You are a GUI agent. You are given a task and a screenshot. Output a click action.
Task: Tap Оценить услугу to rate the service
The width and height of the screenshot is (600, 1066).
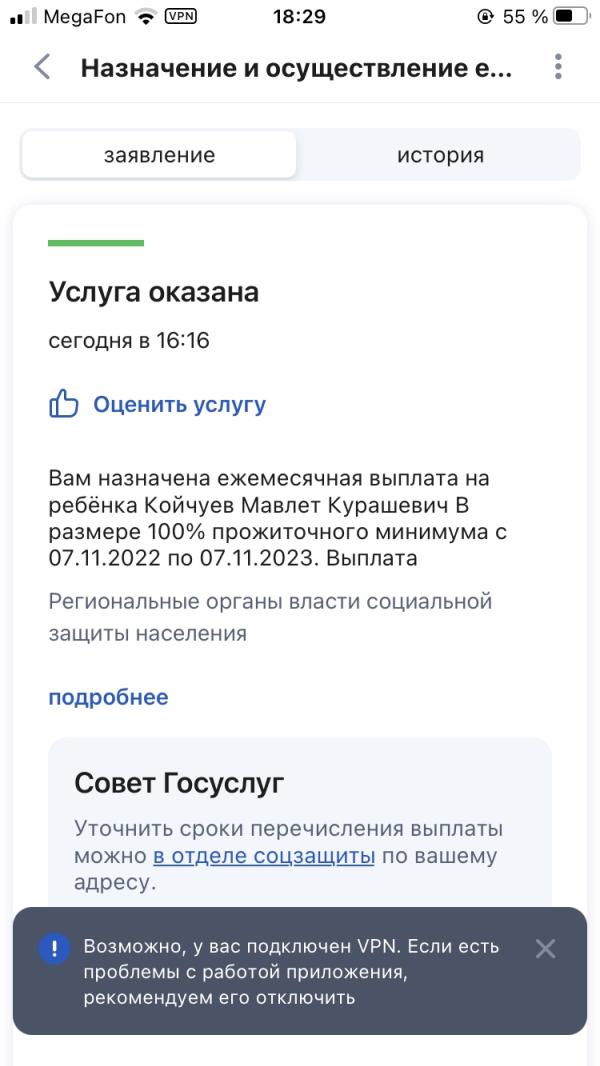pos(177,403)
